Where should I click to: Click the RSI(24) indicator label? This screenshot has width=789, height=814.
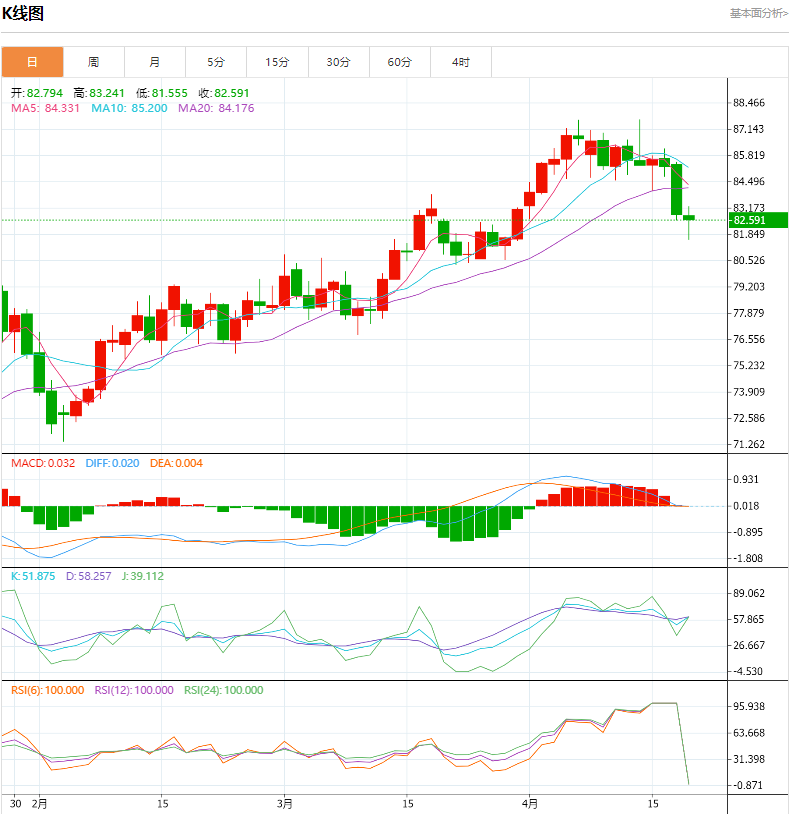(x=223, y=690)
